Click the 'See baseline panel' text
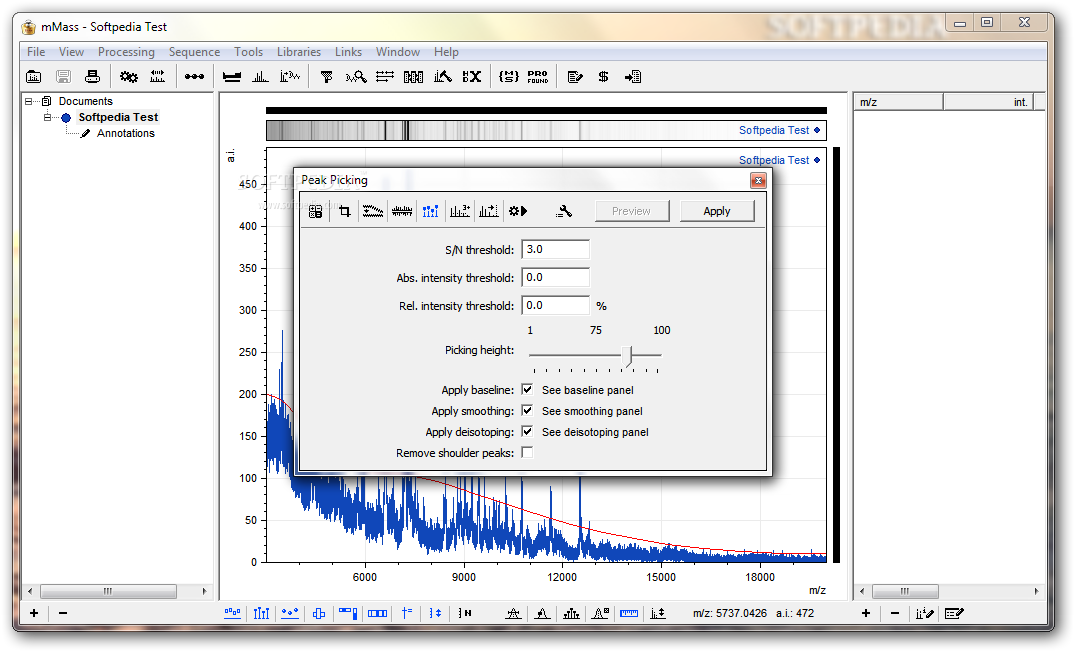The height and width of the screenshot is (652, 1075). point(588,390)
